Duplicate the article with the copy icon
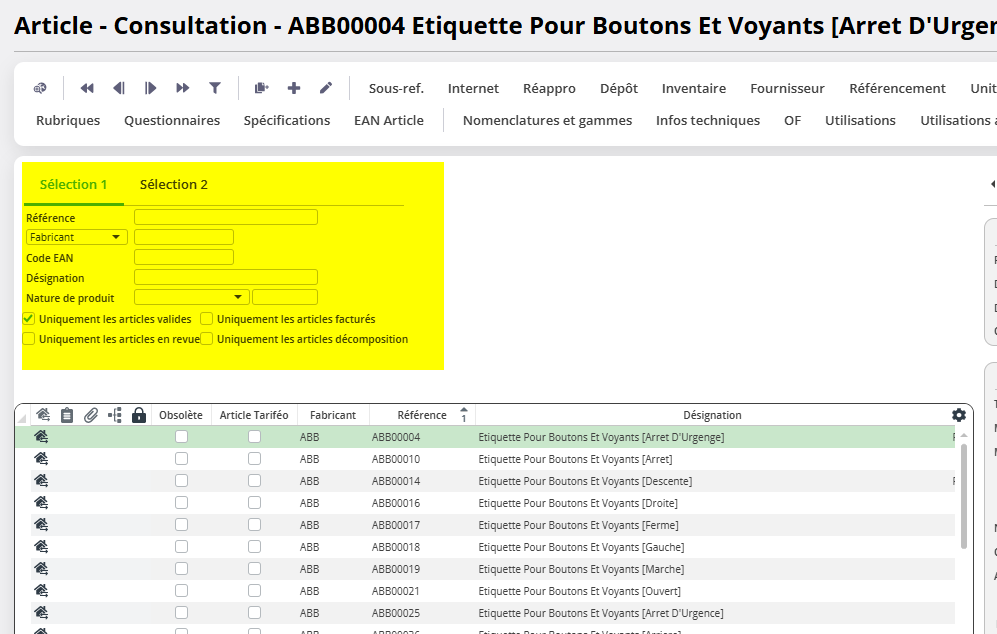997x634 pixels. point(261,88)
